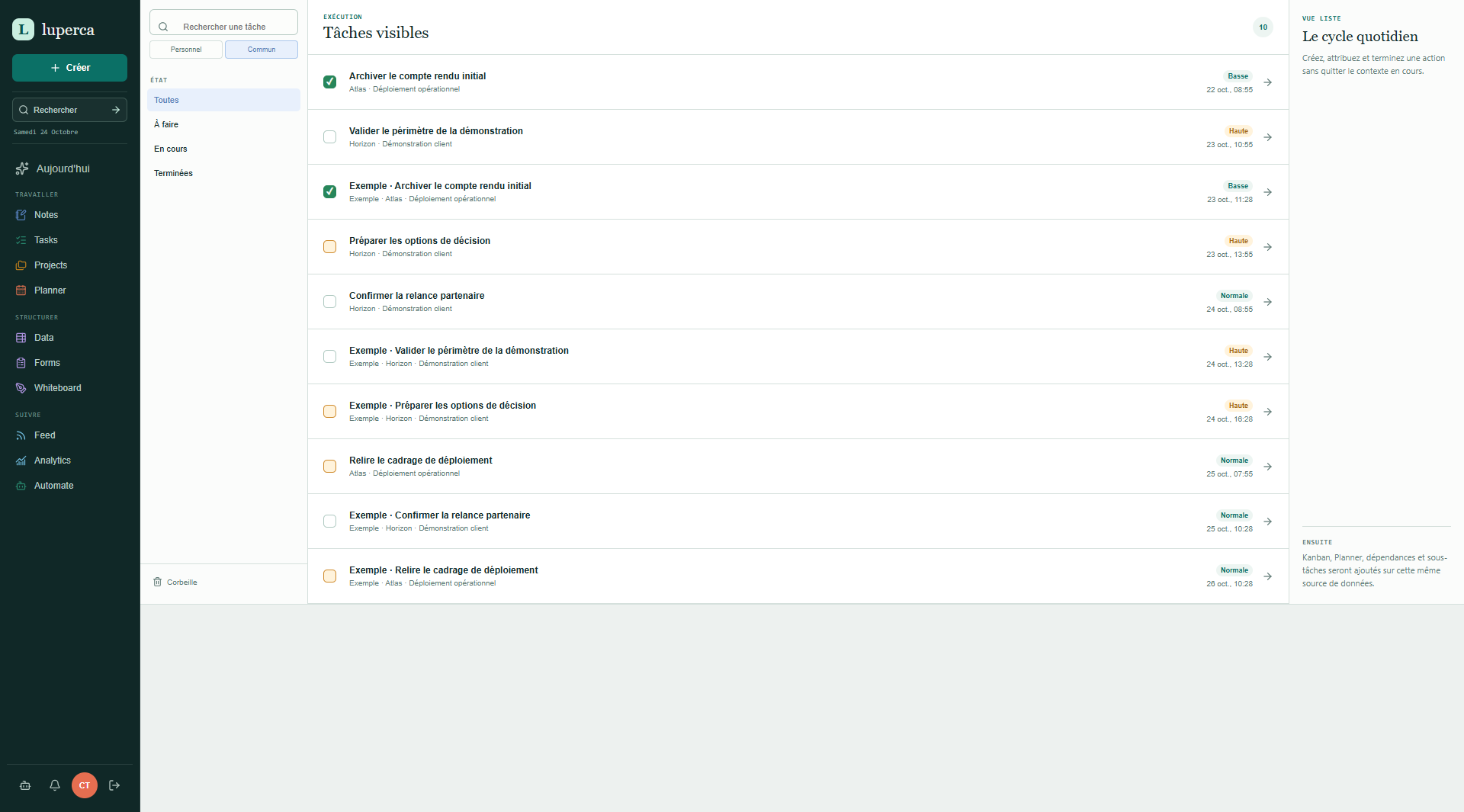Screen dimensions: 1464x812
Task: Check 'Confirmer la relance partenaire' checkbox
Action: click(329, 301)
